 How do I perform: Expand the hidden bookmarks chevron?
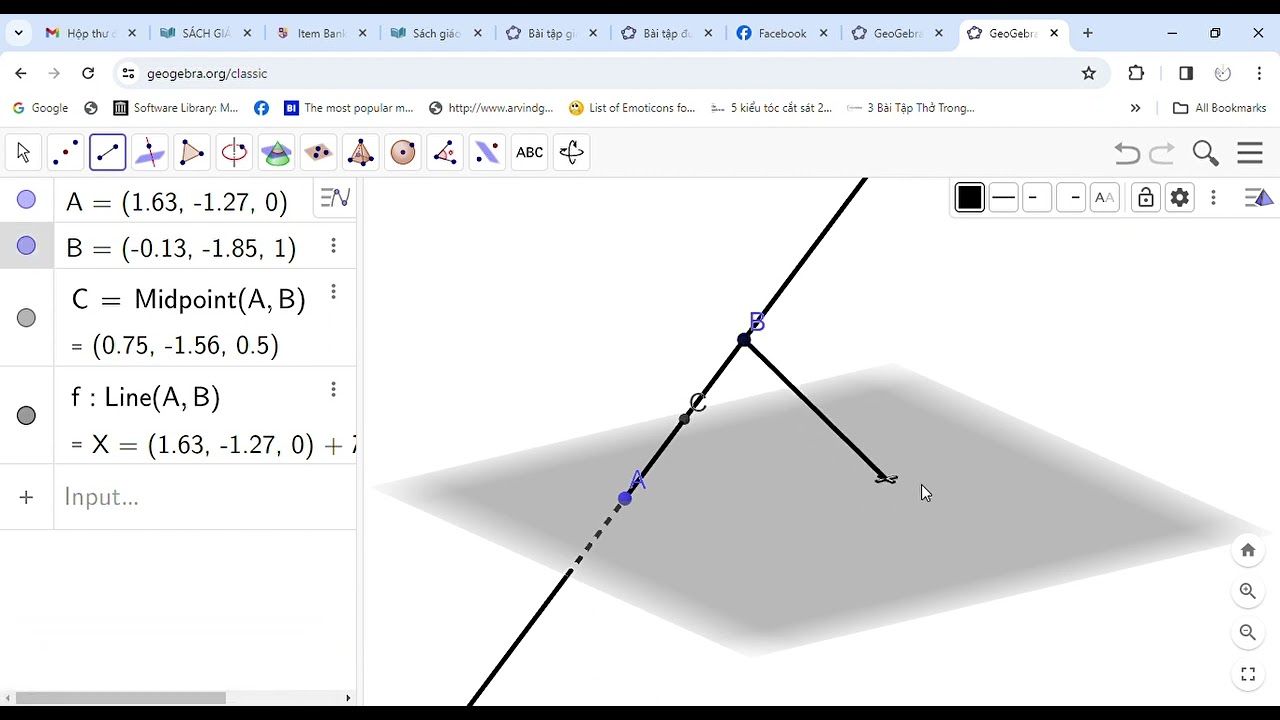coord(1135,108)
